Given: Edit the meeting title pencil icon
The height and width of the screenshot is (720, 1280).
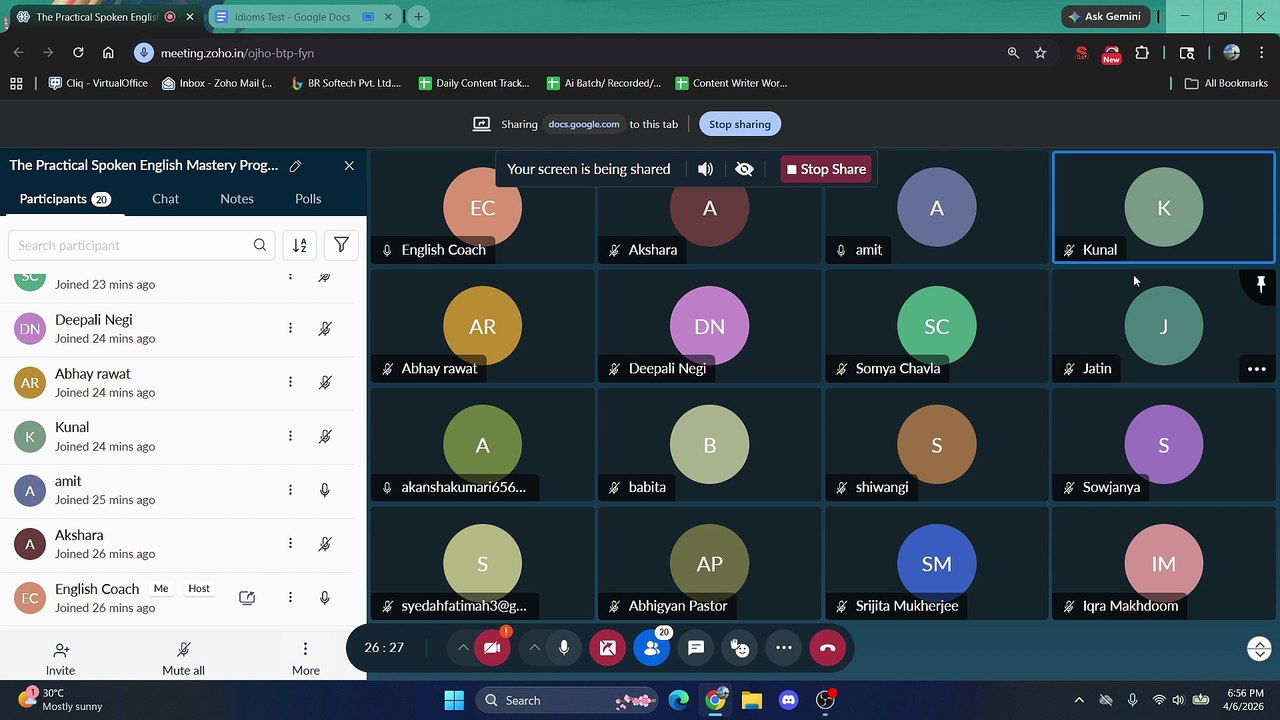Looking at the screenshot, I should 295,166.
